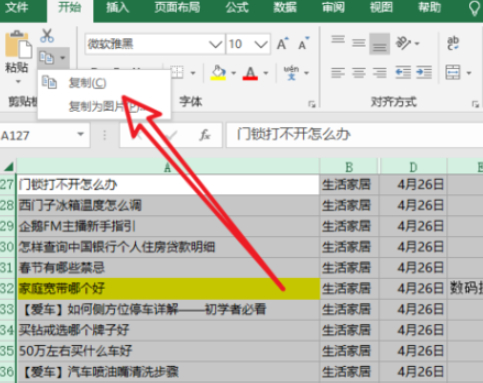Image resolution: width=483 pixels, height=383 pixels.
Task: Click the Select All corner triangle
Action: point(8,166)
